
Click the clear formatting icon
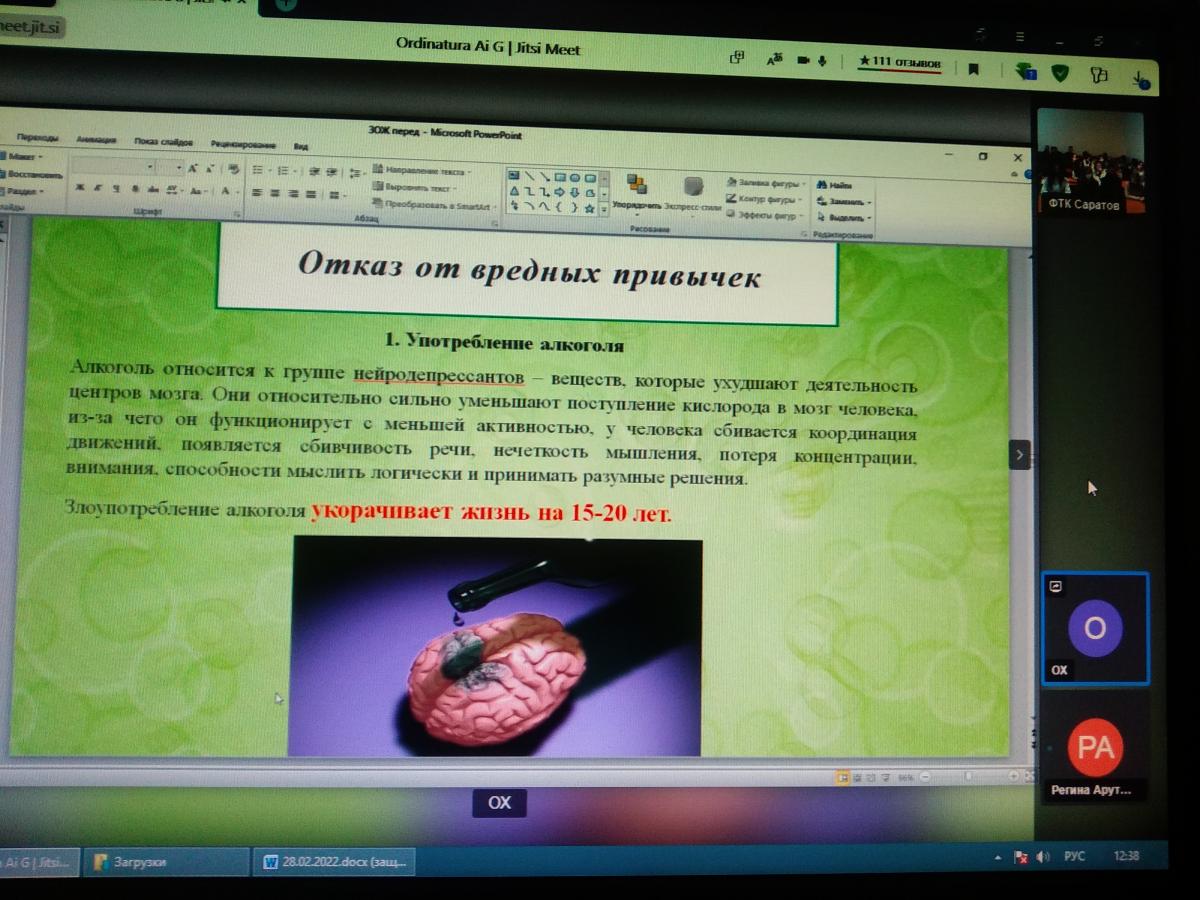[234, 170]
